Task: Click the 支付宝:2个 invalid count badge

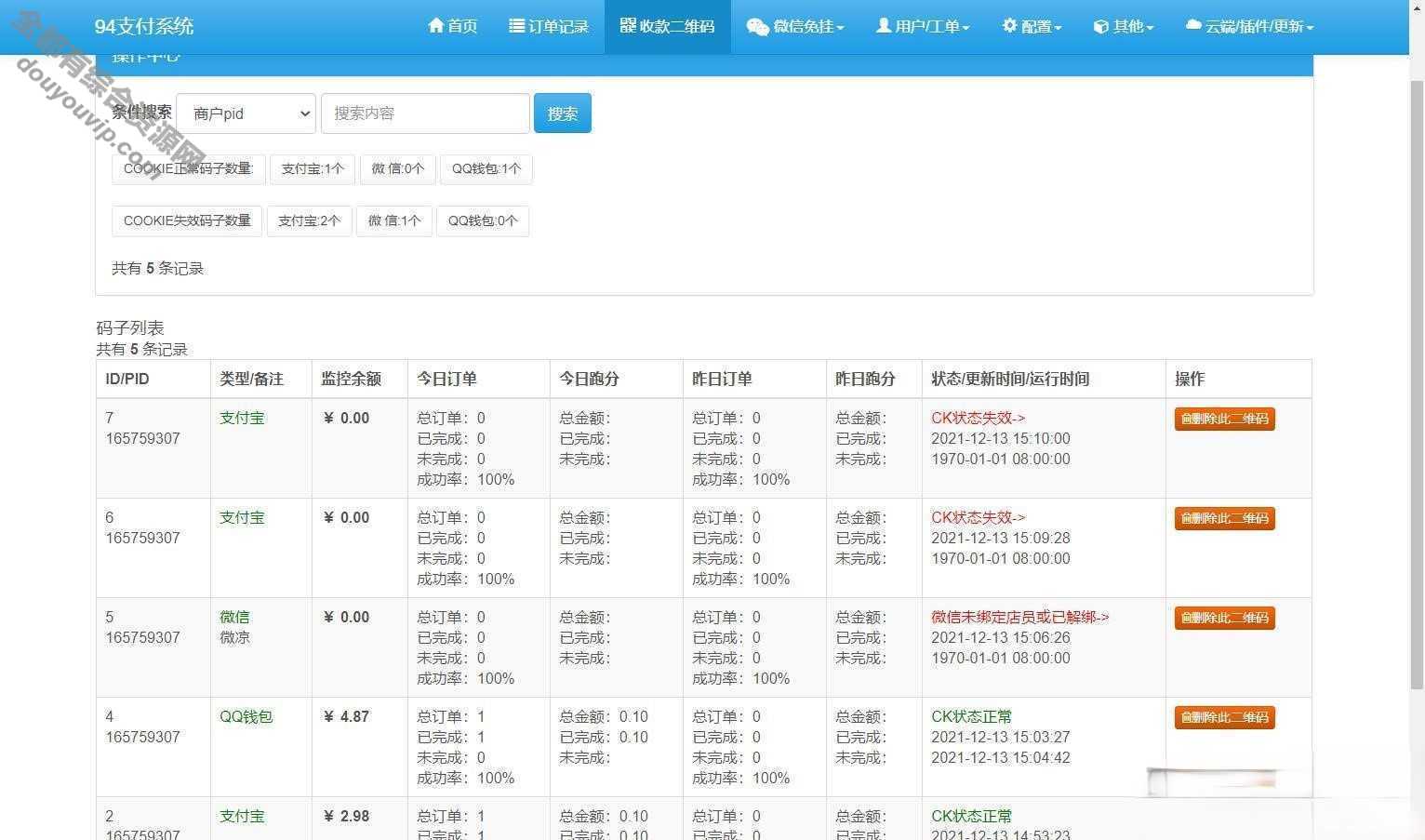Action: click(x=310, y=220)
